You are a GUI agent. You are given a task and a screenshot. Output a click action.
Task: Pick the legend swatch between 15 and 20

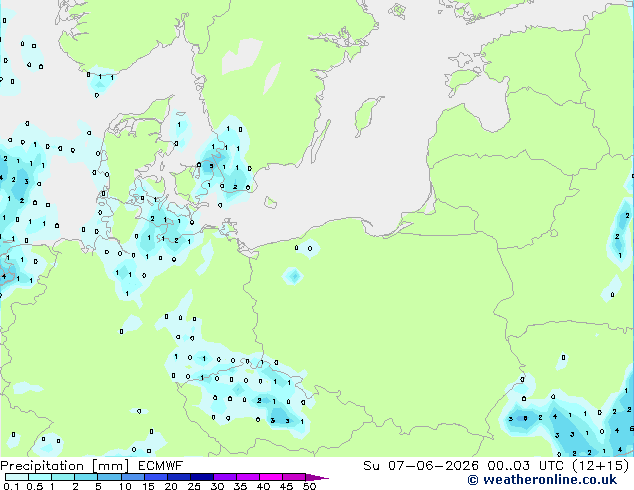(156, 477)
